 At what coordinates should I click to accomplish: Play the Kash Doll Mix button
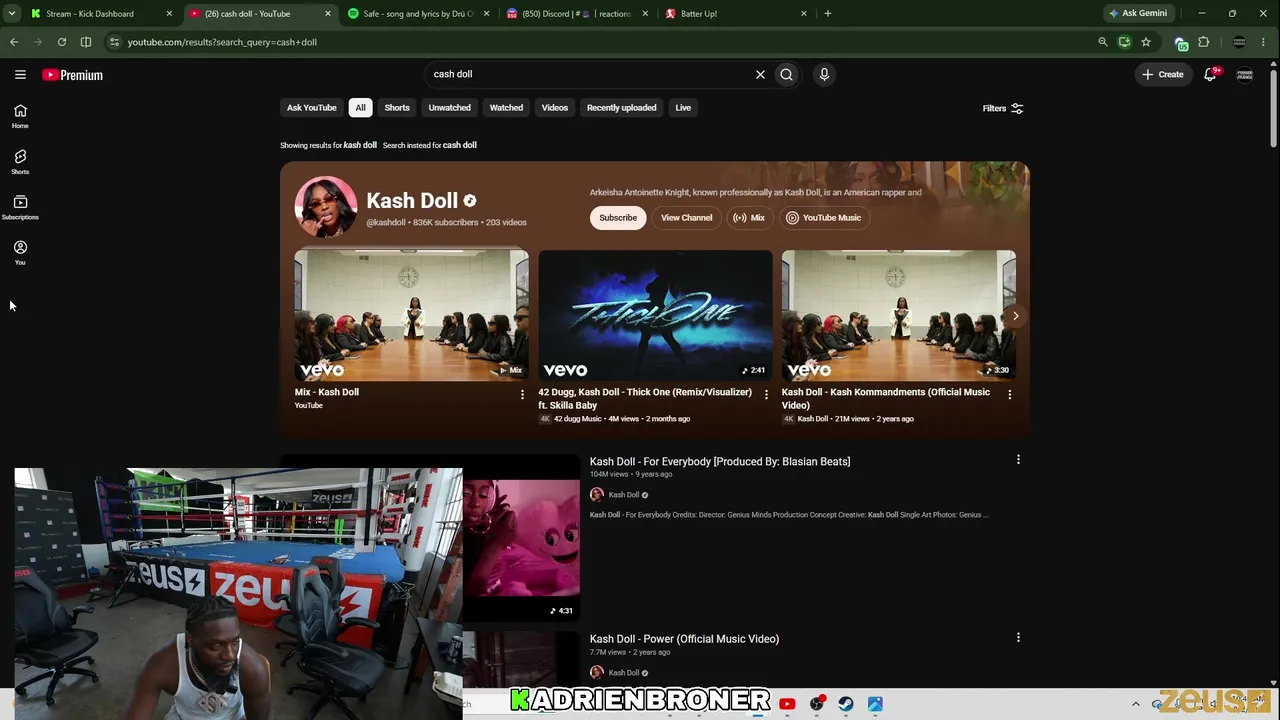pyautogui.click(x=749, y=218)
